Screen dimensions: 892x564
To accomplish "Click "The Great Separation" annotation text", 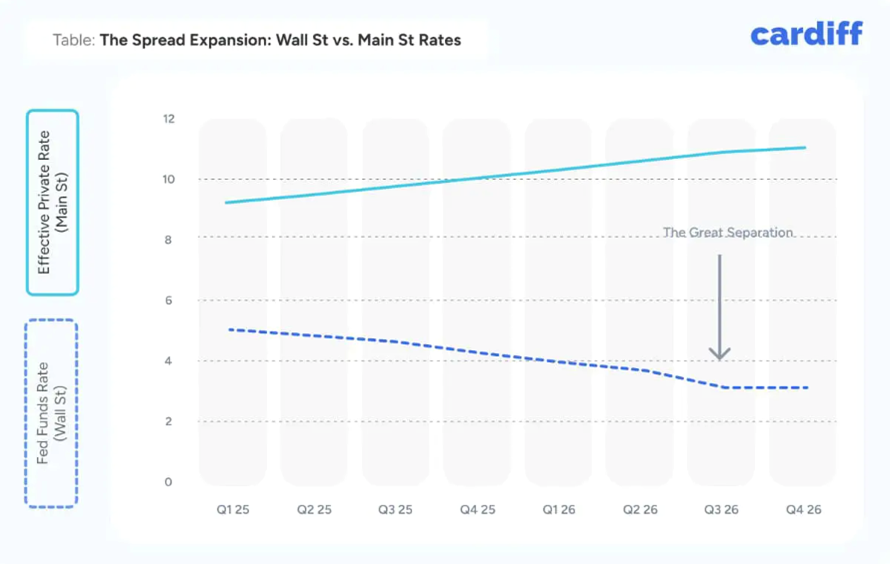I will pos(728,233).
